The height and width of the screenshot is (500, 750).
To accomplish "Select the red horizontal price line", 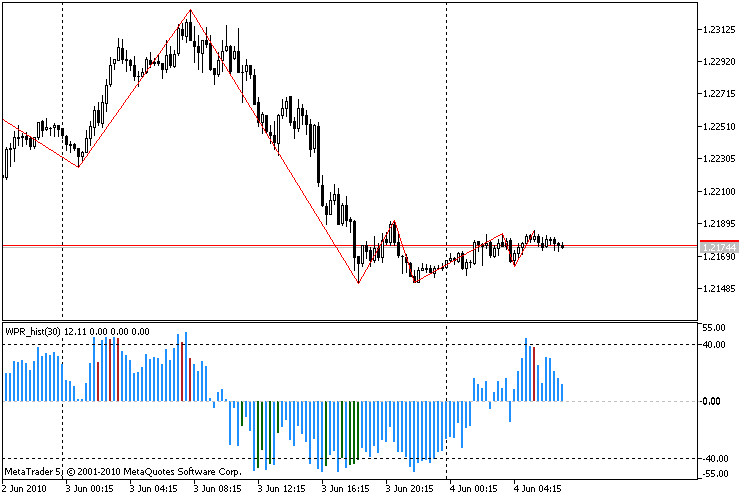I will [x=350, y=245].
